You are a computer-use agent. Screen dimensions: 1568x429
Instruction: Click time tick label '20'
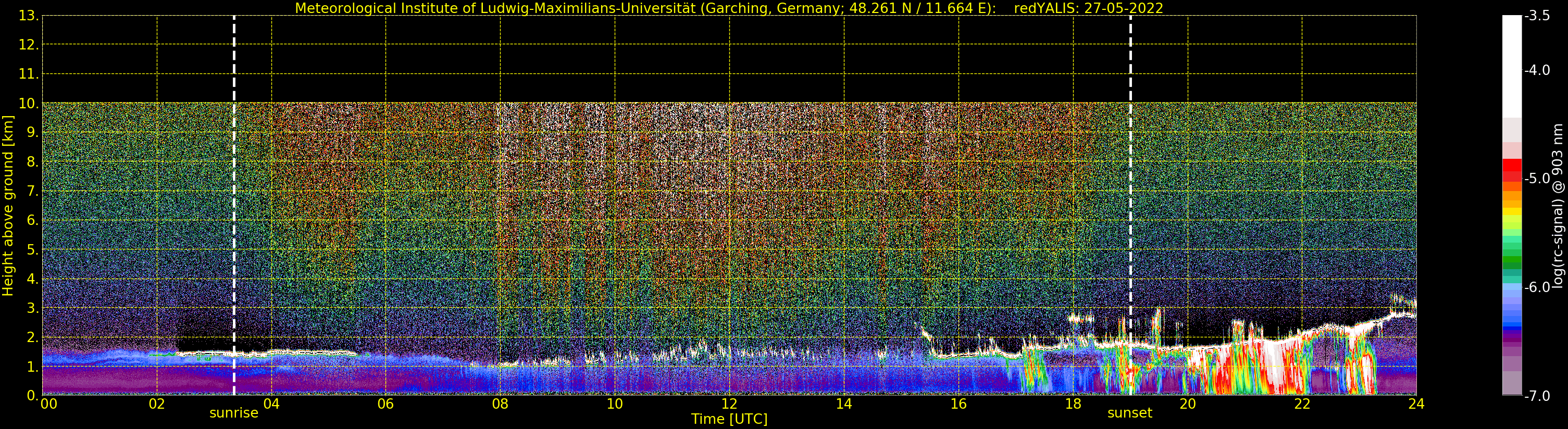pos(1188,404)
